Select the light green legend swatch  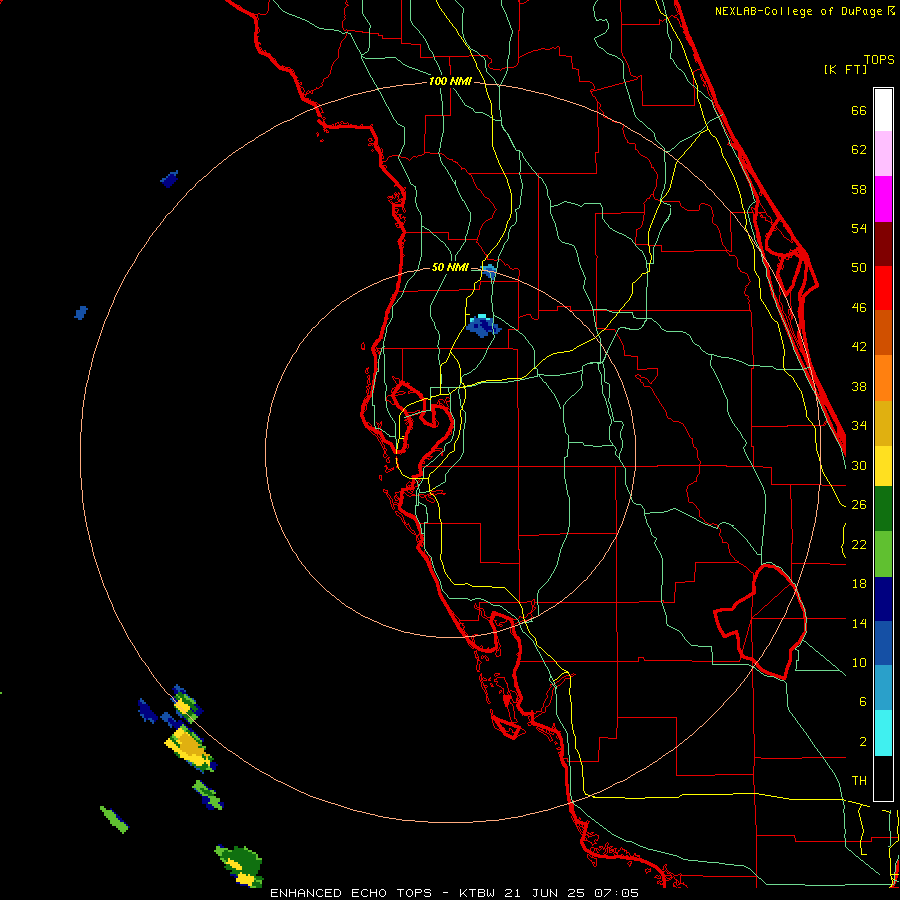pyautogui.click(x=883, y=554)
